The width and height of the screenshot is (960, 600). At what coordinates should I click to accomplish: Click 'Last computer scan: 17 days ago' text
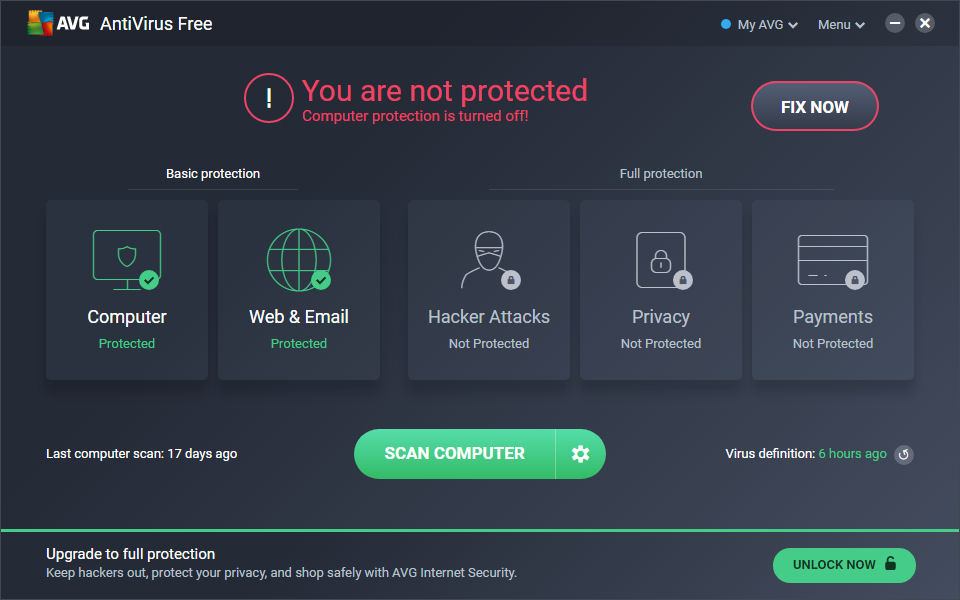[141, 454]
